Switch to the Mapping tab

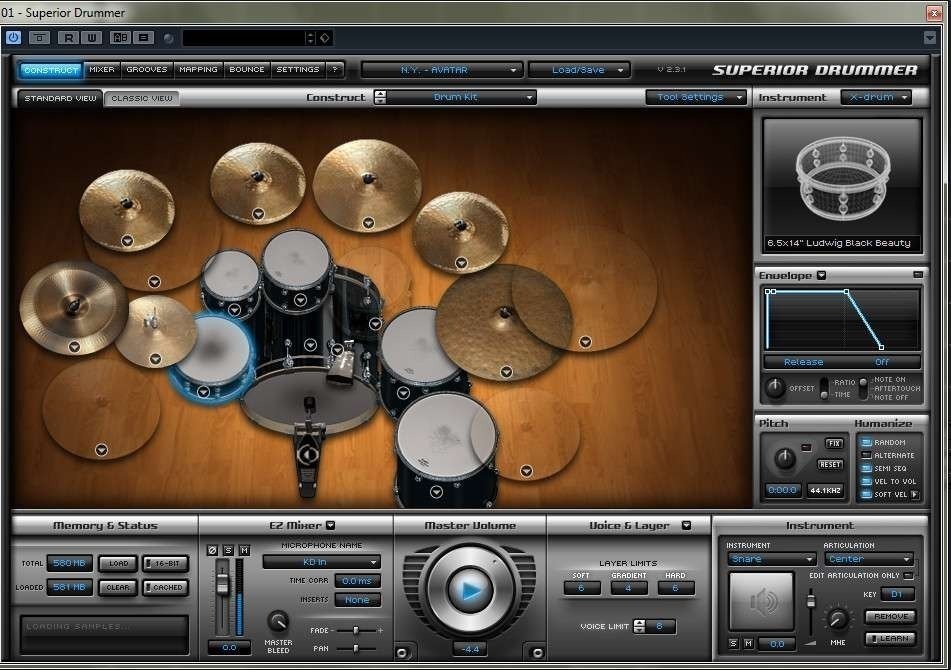pos(198,70)
